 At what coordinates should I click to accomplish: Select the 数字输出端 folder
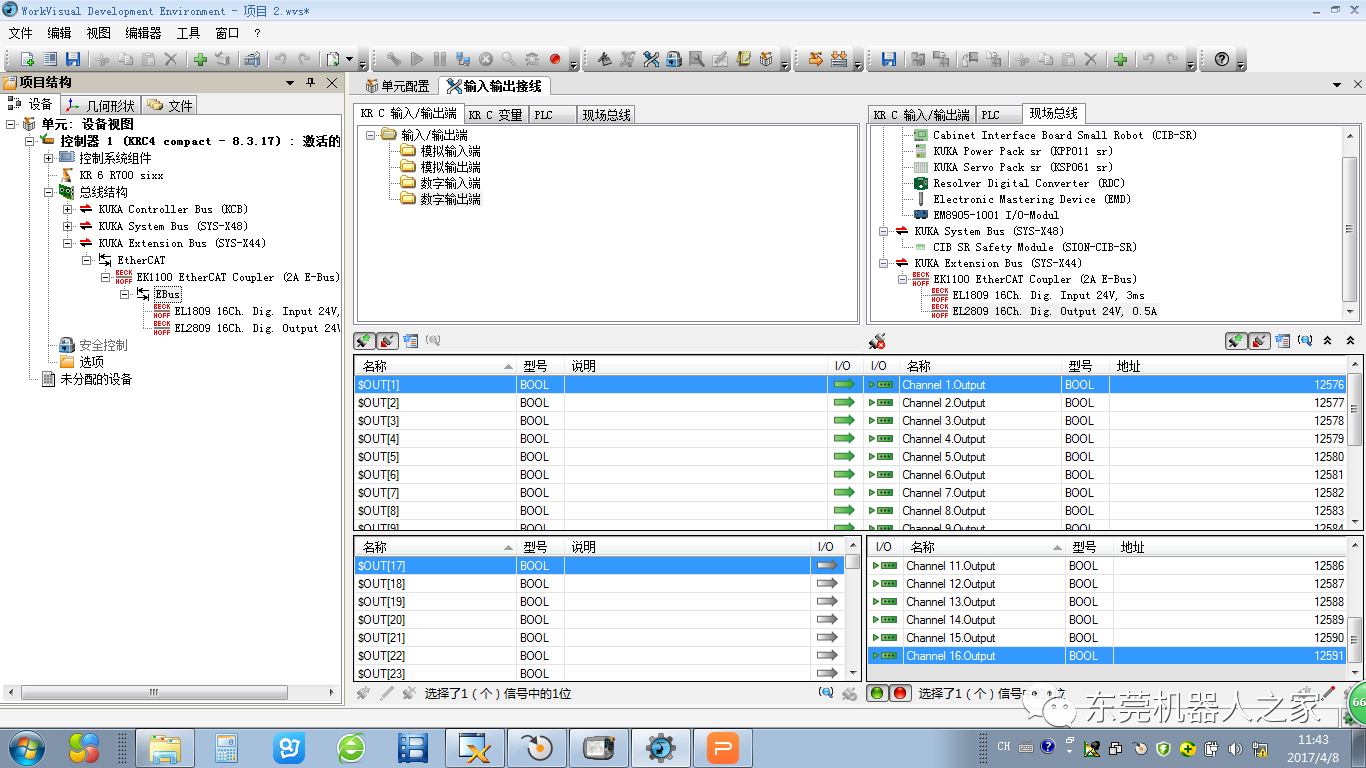[x=450, y=199]
